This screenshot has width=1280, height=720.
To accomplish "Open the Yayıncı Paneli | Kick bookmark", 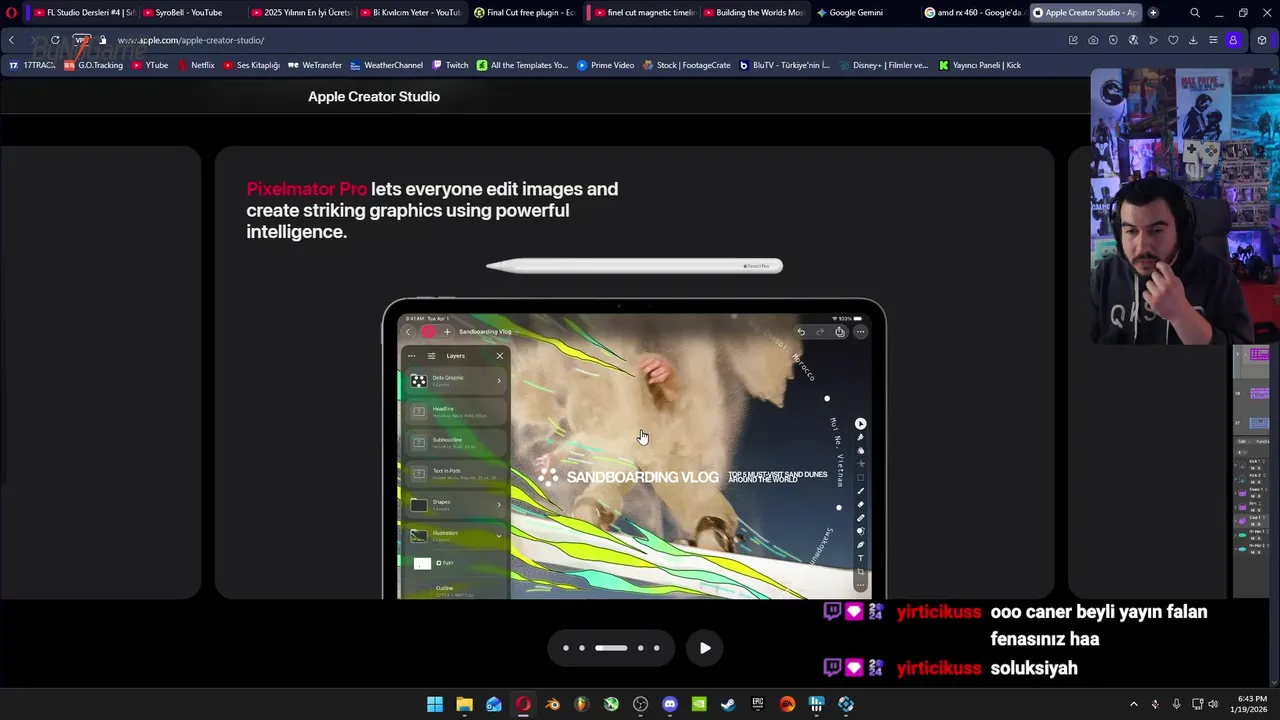I will 980,65.
